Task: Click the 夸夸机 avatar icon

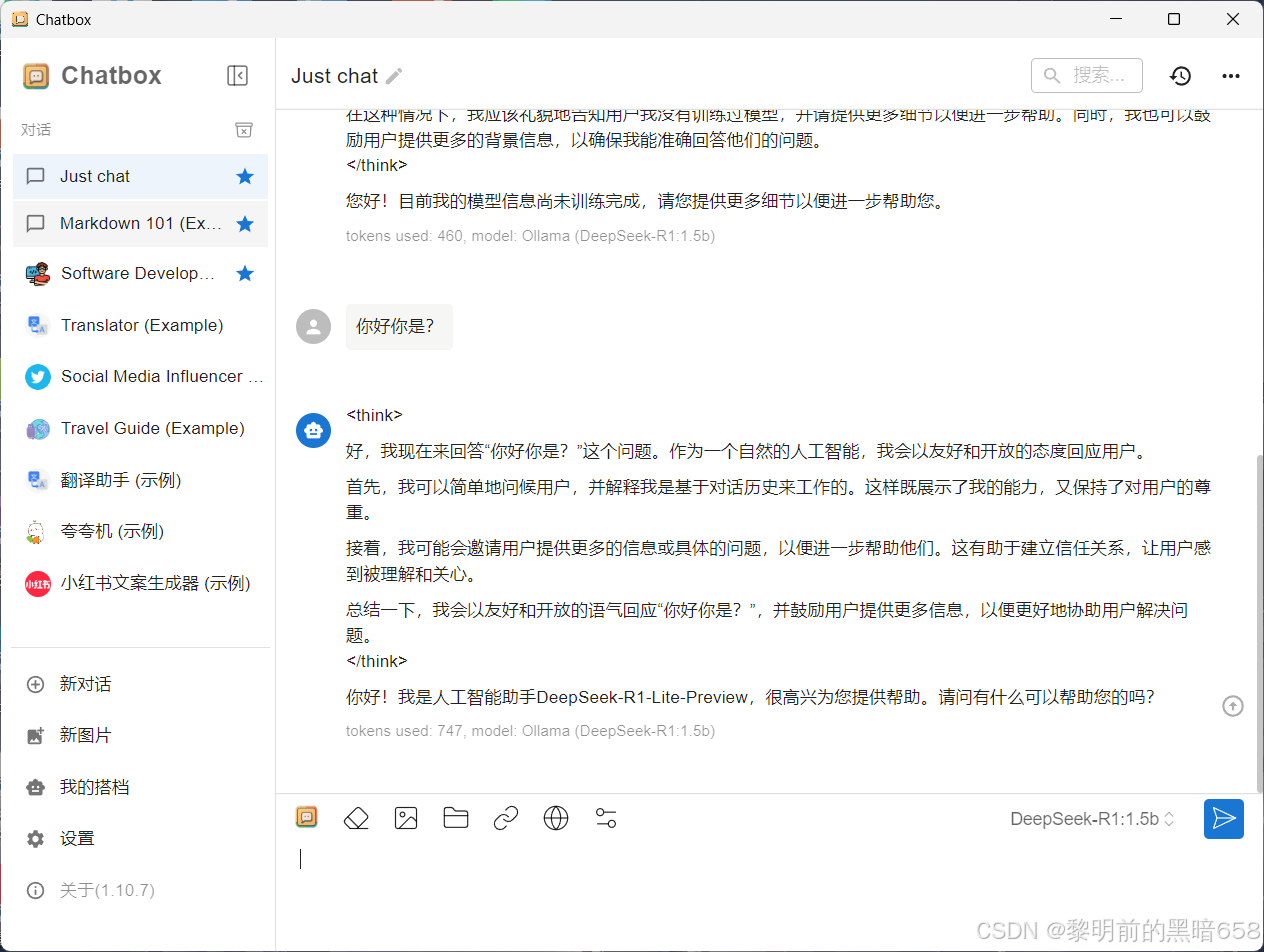Action: tap(37, 532)
